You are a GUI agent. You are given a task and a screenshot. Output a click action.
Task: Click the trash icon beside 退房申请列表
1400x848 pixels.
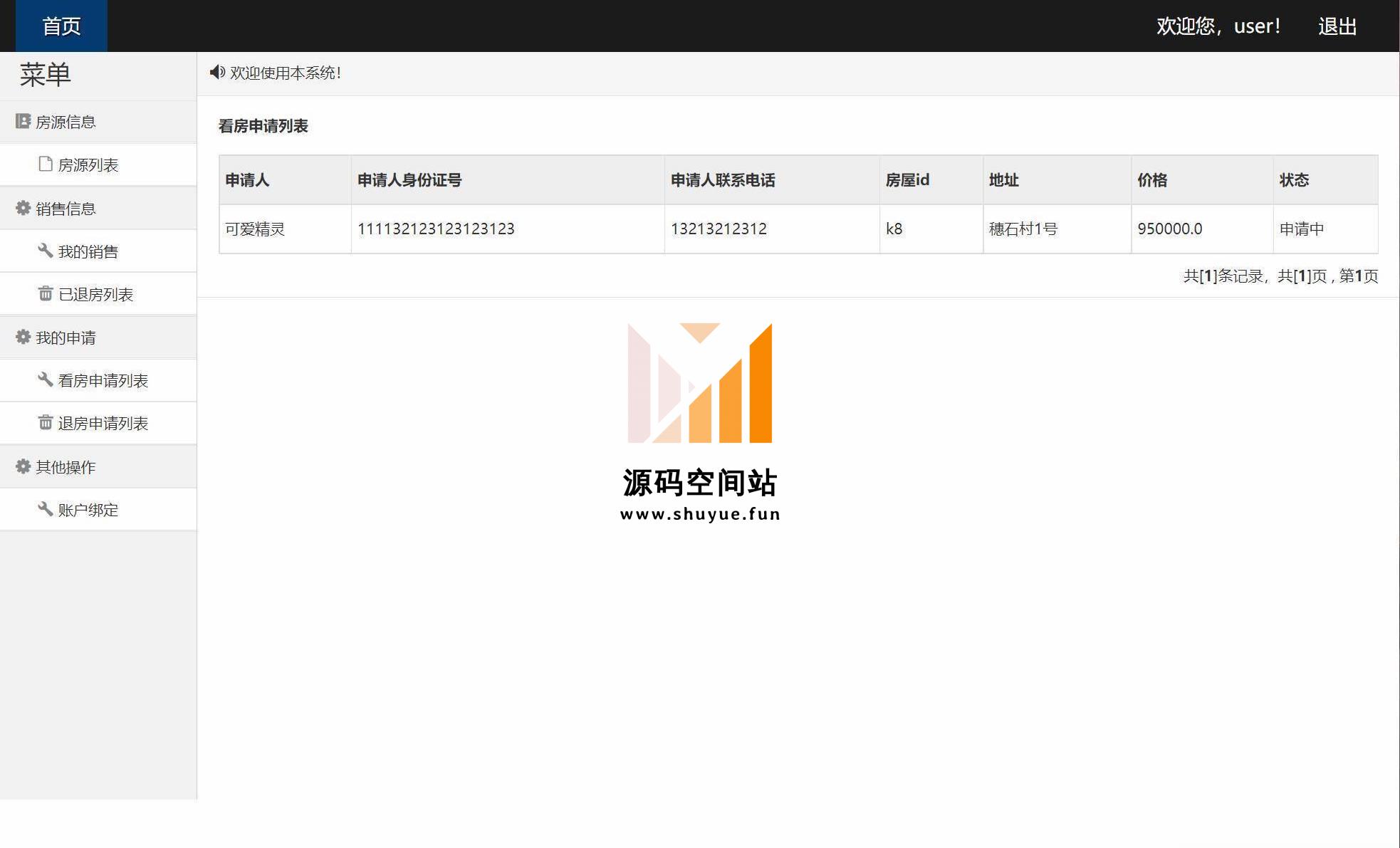point(46,422)
